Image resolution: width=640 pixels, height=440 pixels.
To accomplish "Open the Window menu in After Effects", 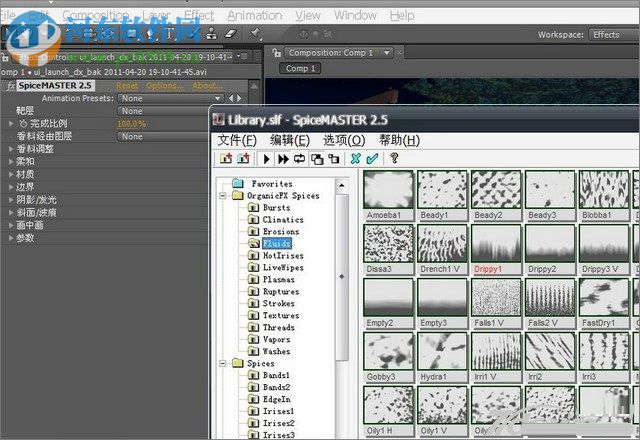I will click(x=356, y=16).
